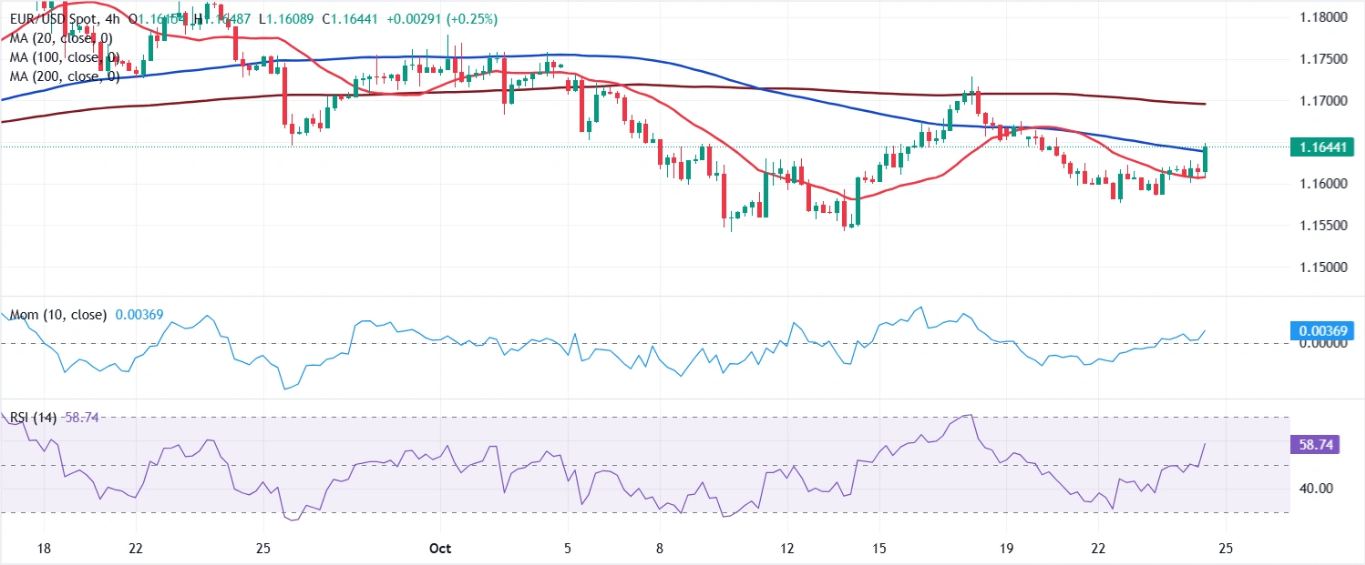1365x565 pixels.
Task: Click the Momentum value tag 0.00369
Action: (x=1325, y=330)
